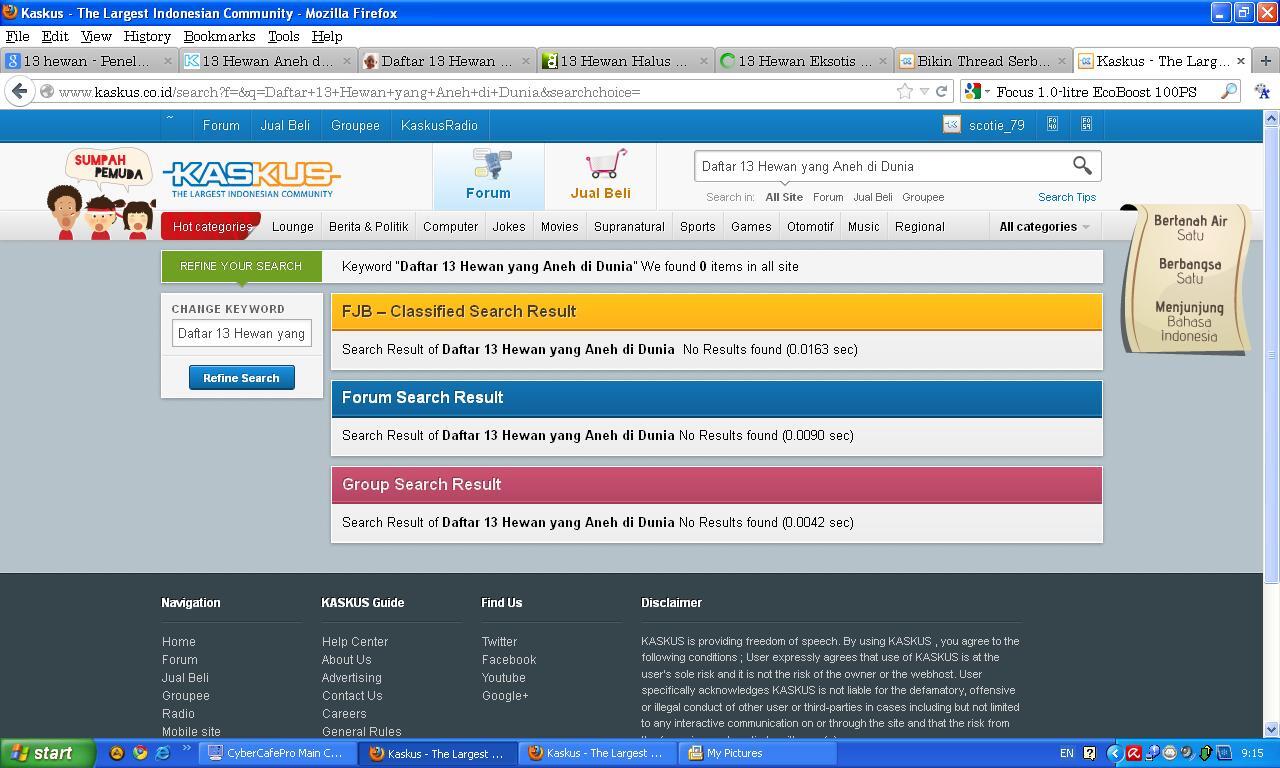Open the History menu
The width and height of the screenshot is (1280, 768).
tap(147, 36)
